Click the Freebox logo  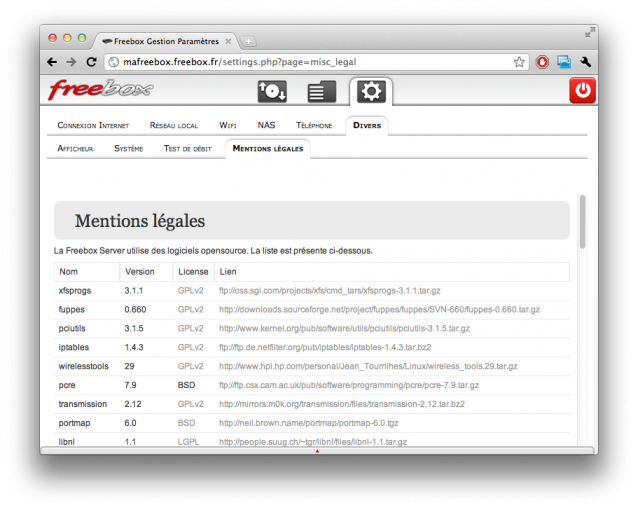click(101, 90)
